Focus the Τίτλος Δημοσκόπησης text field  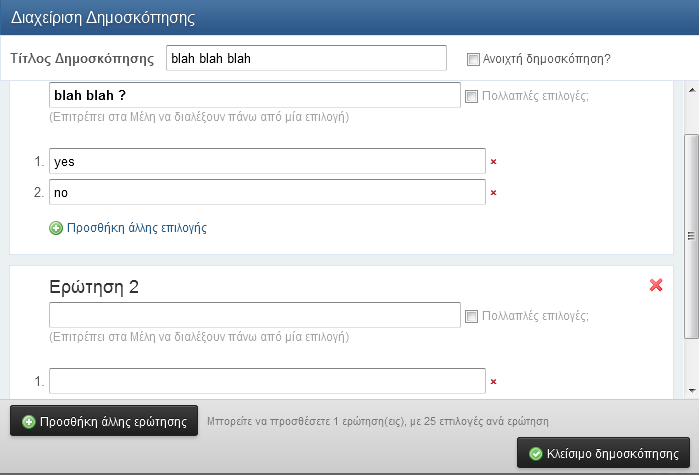tap(306, 58)
